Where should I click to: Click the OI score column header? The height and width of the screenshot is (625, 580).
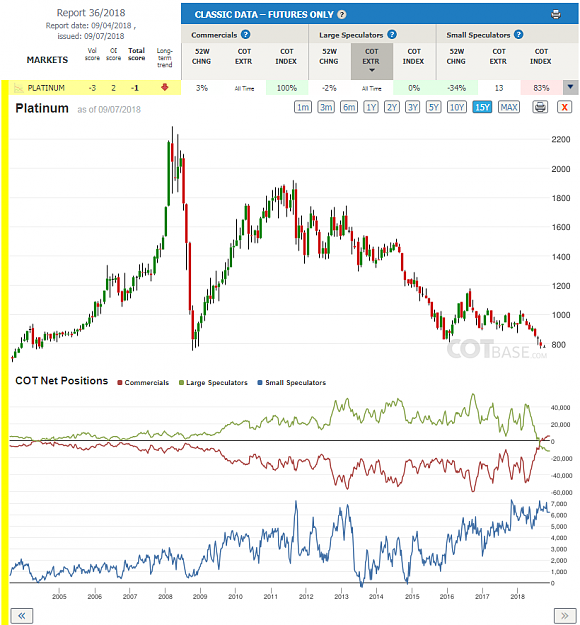click(114, 54)
